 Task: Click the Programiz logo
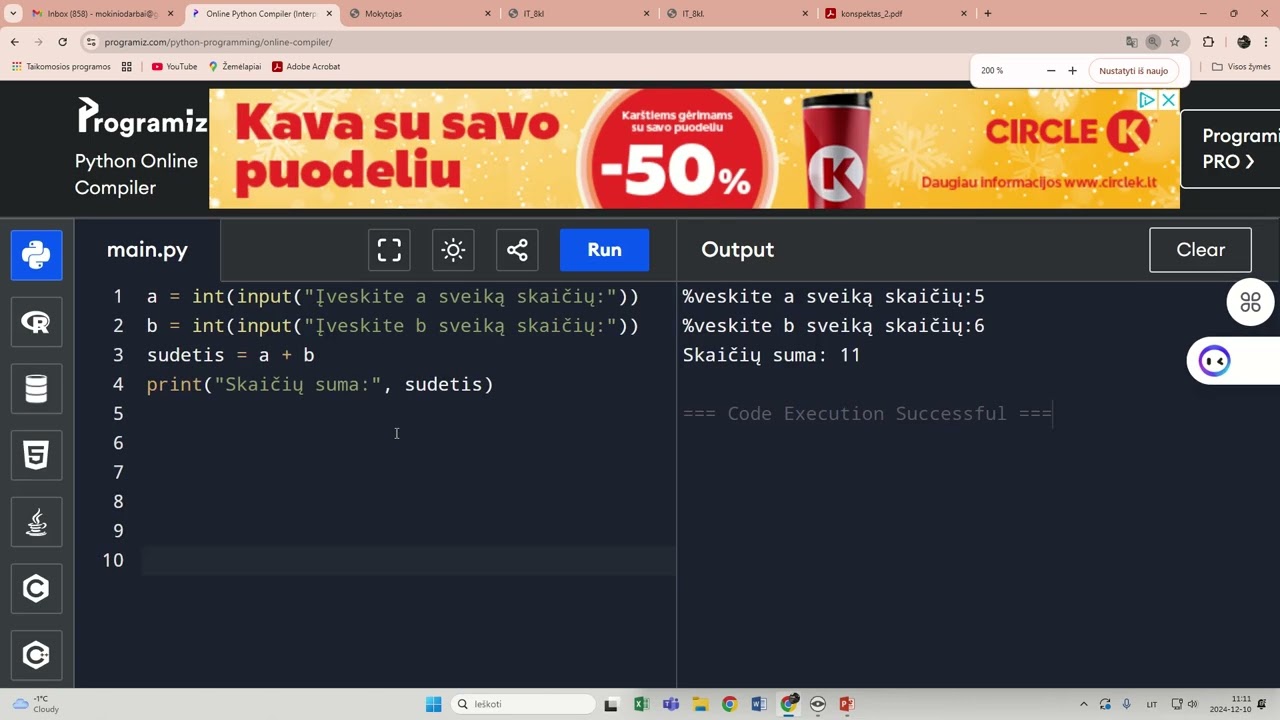tap(142, 118)
